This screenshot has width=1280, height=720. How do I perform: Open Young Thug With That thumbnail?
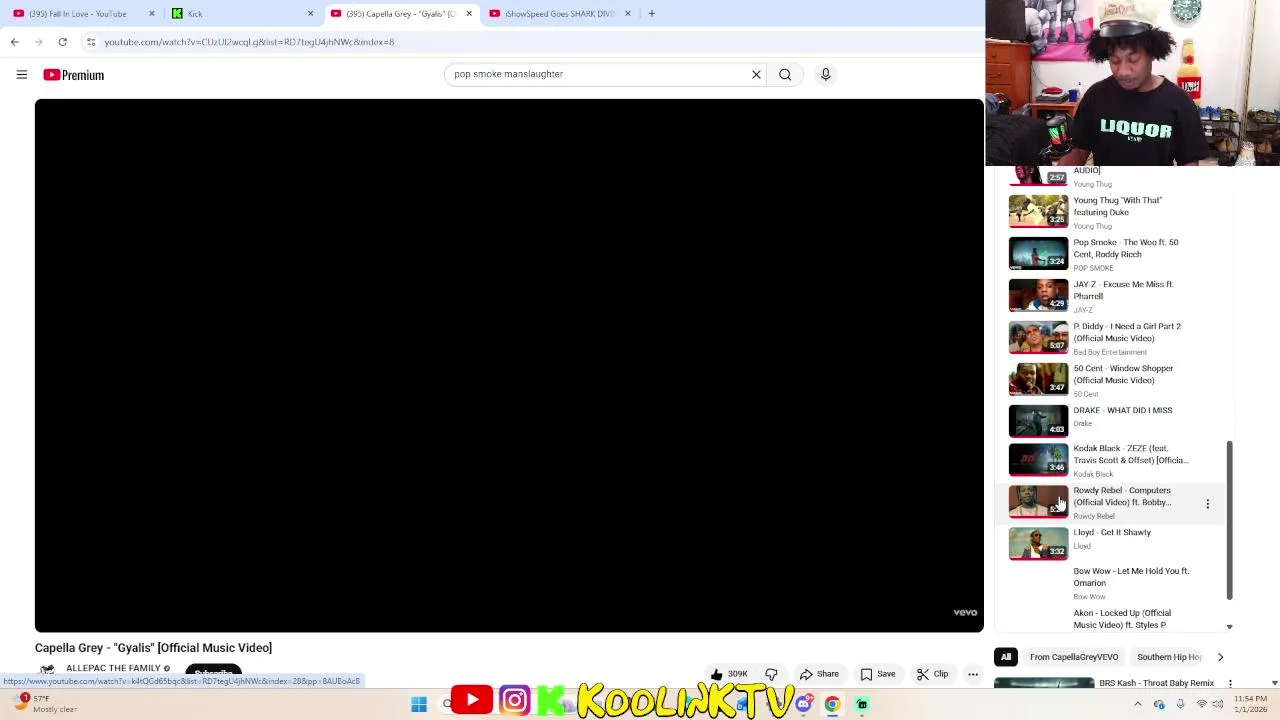tap(1038, 211)
